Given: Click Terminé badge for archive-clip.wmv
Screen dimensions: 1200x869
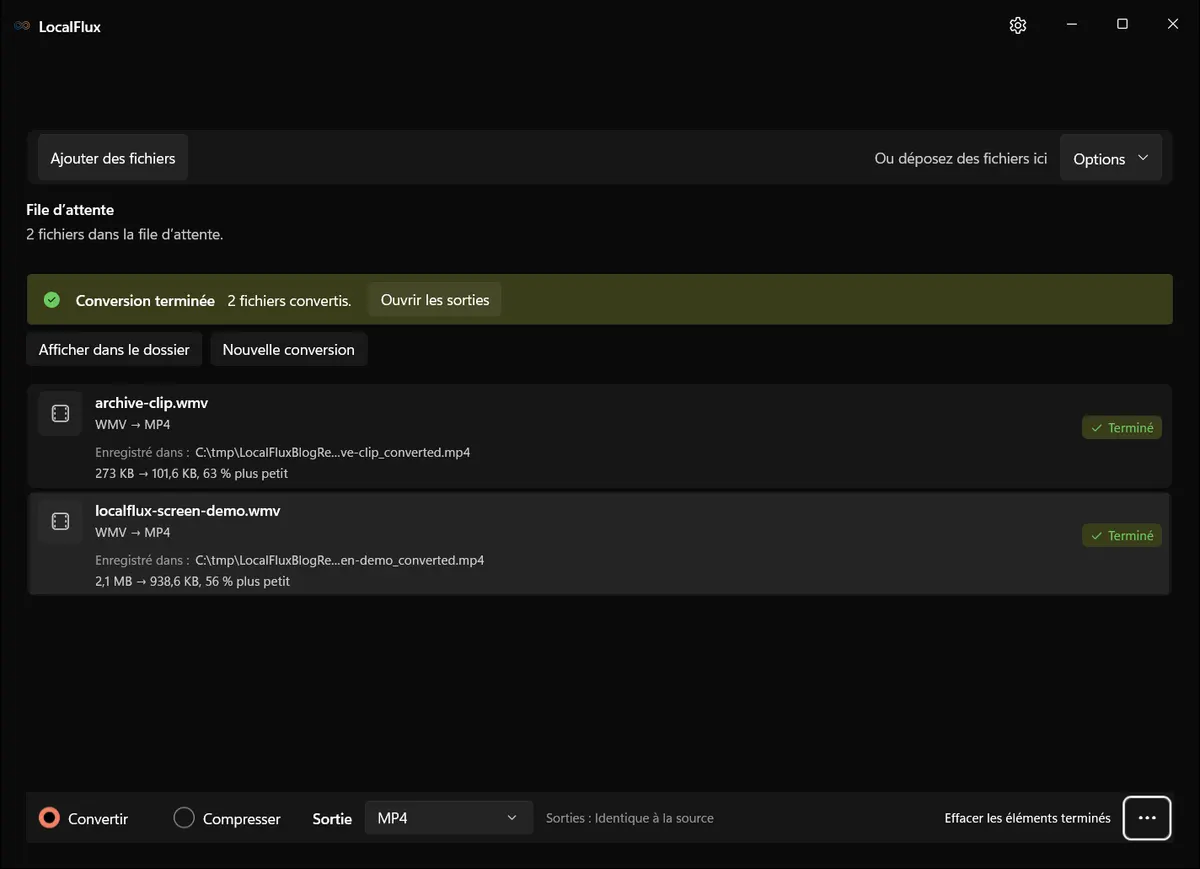Looking at the screenshot, I should click(1122, 428).
